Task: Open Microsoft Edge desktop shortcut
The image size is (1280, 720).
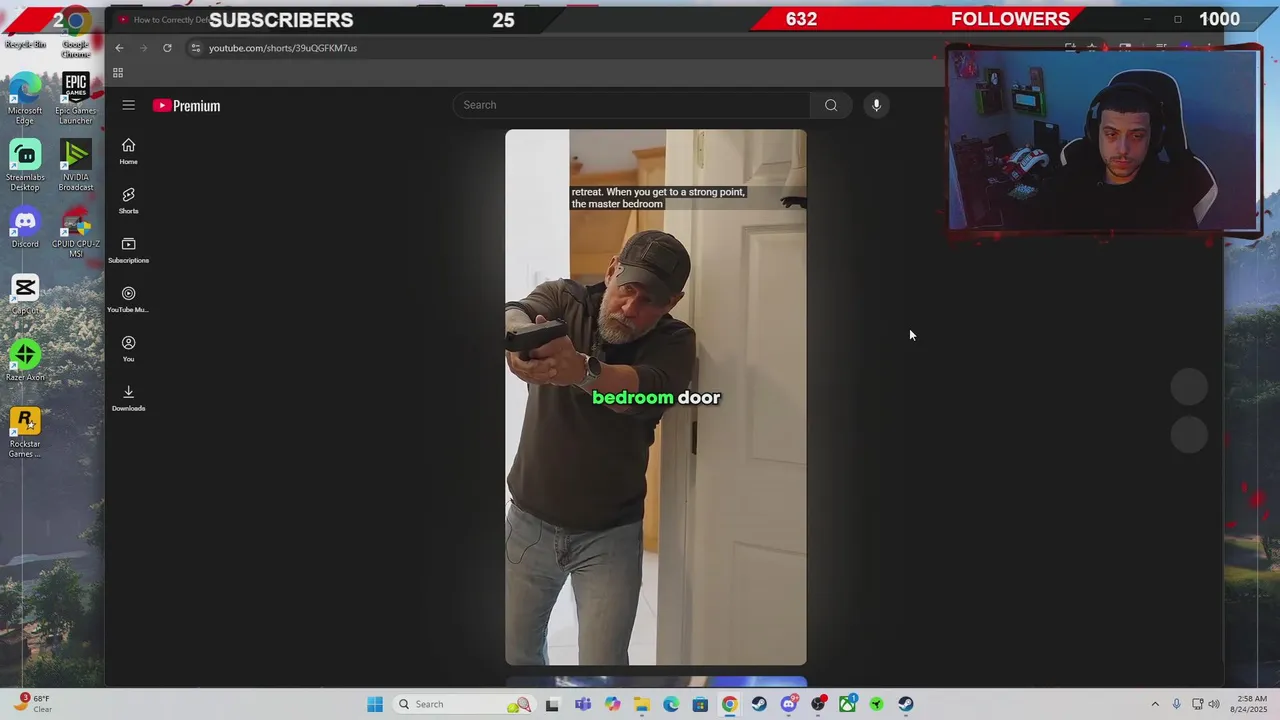Action: (x=25, y=99)
